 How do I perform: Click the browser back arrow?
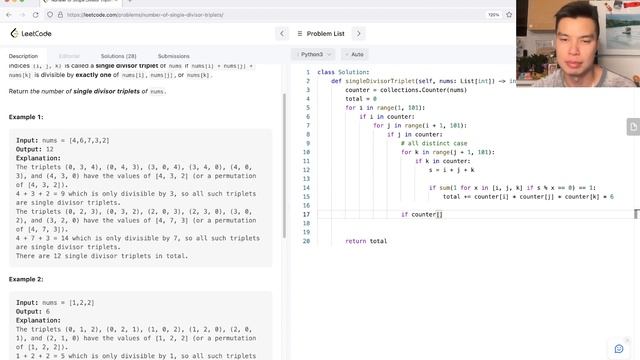coord(9,15)
